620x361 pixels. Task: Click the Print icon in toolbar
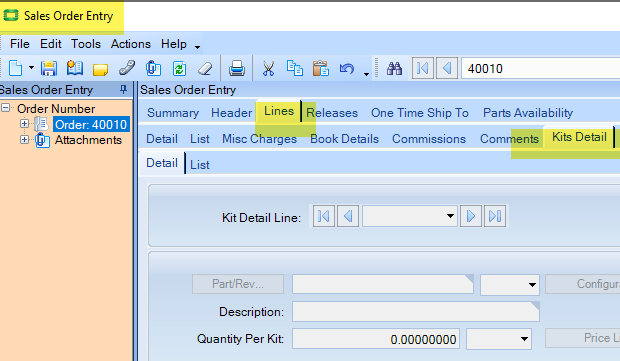(236, 68)
